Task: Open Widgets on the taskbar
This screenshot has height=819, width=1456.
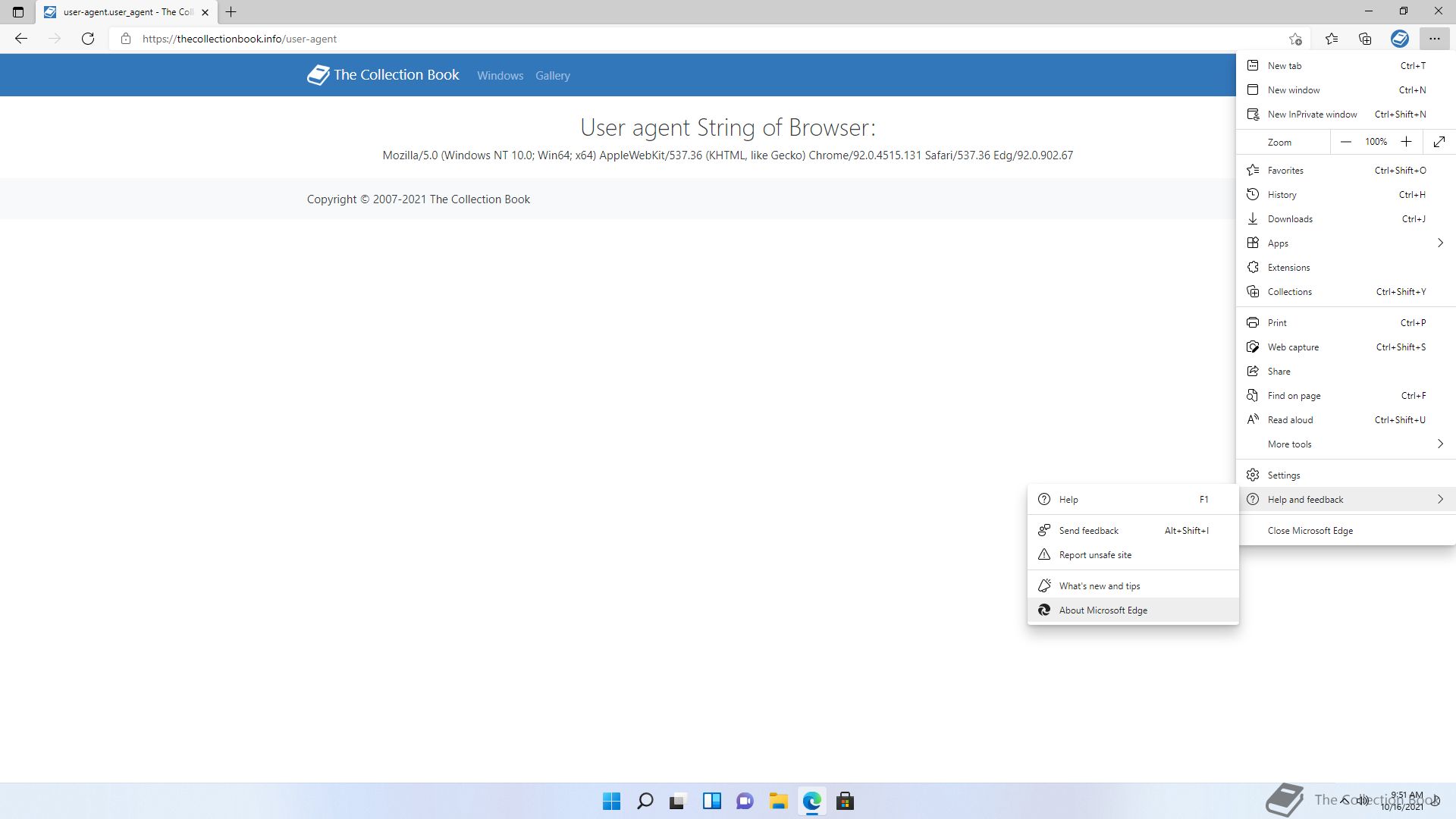Action: [711, 801]
